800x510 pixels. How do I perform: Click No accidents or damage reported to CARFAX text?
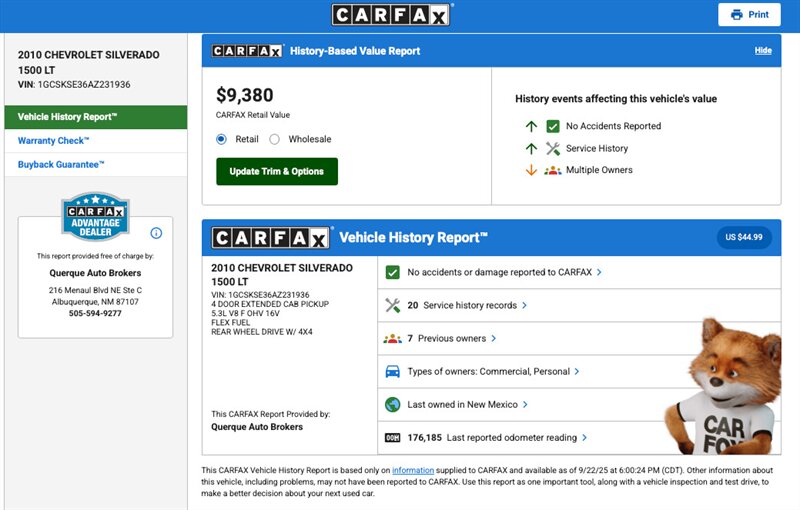499,272
